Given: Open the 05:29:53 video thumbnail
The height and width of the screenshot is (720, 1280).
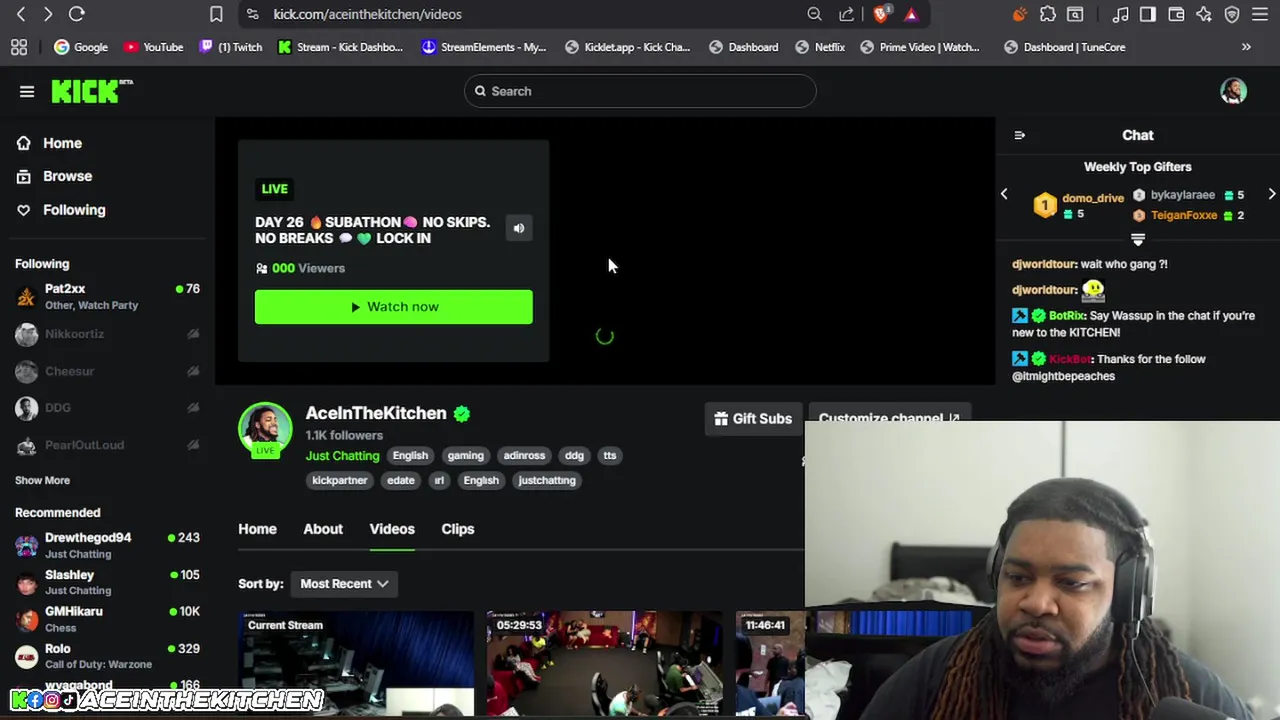Looking at the screenshot, I should tap(604, 664).
